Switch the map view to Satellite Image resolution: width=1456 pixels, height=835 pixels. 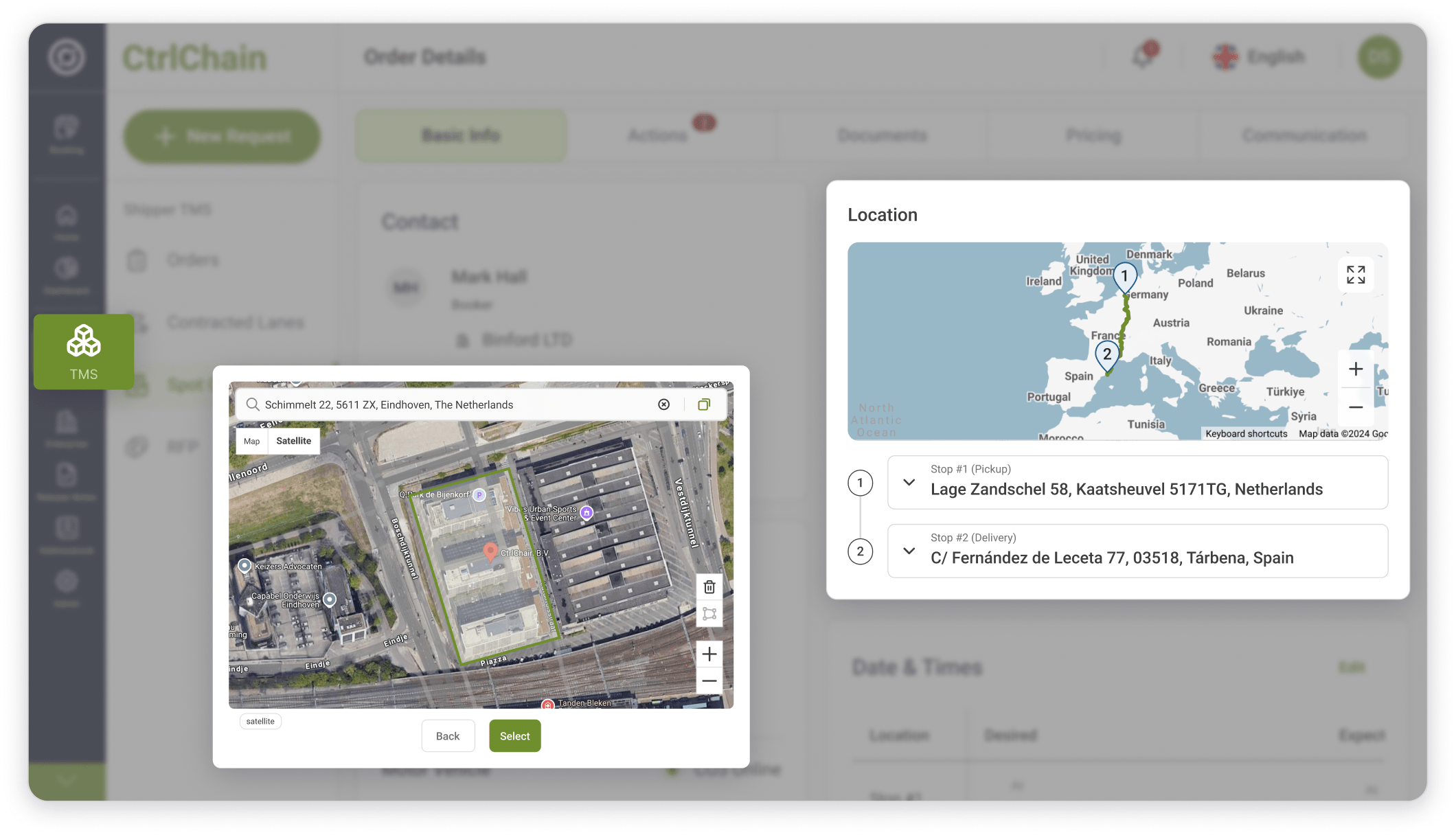point(293,441)
